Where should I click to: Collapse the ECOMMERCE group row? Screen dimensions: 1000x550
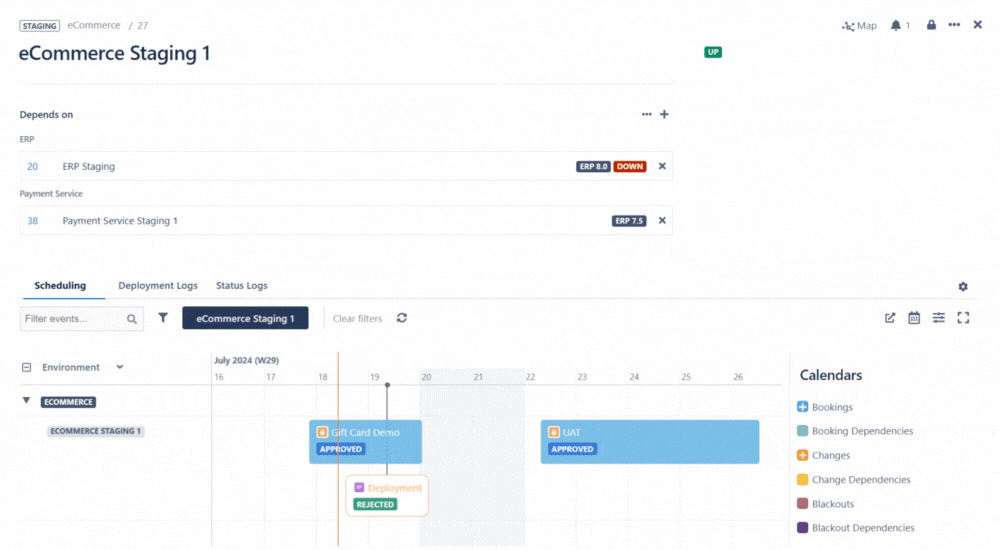tap(26, 401)
